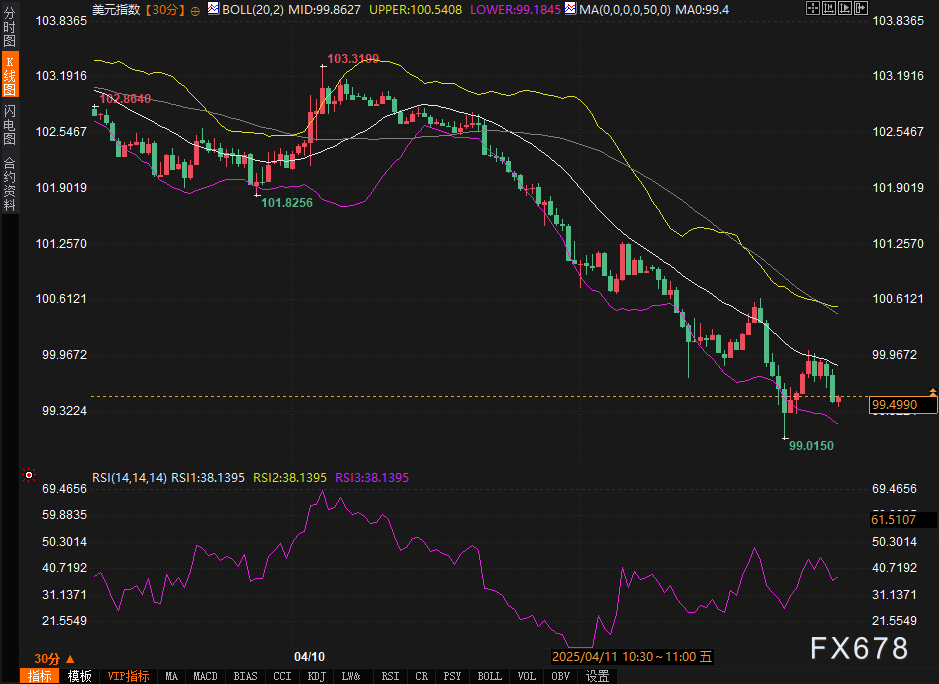Switch to the 模板 templates tab

click(79, 676)
